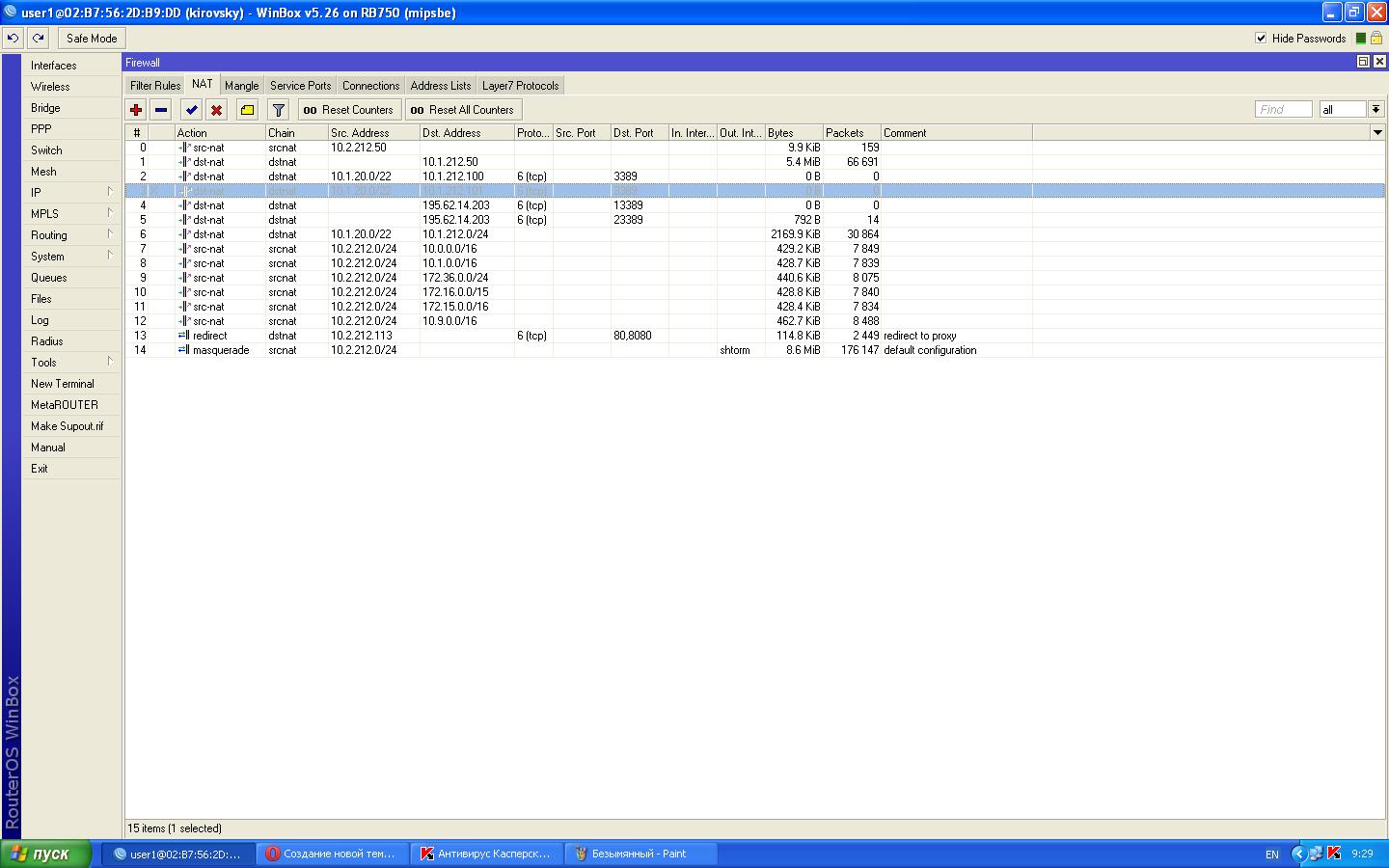
Task: Select the rule with Dst. Port 3389
Action: point(754,176)
